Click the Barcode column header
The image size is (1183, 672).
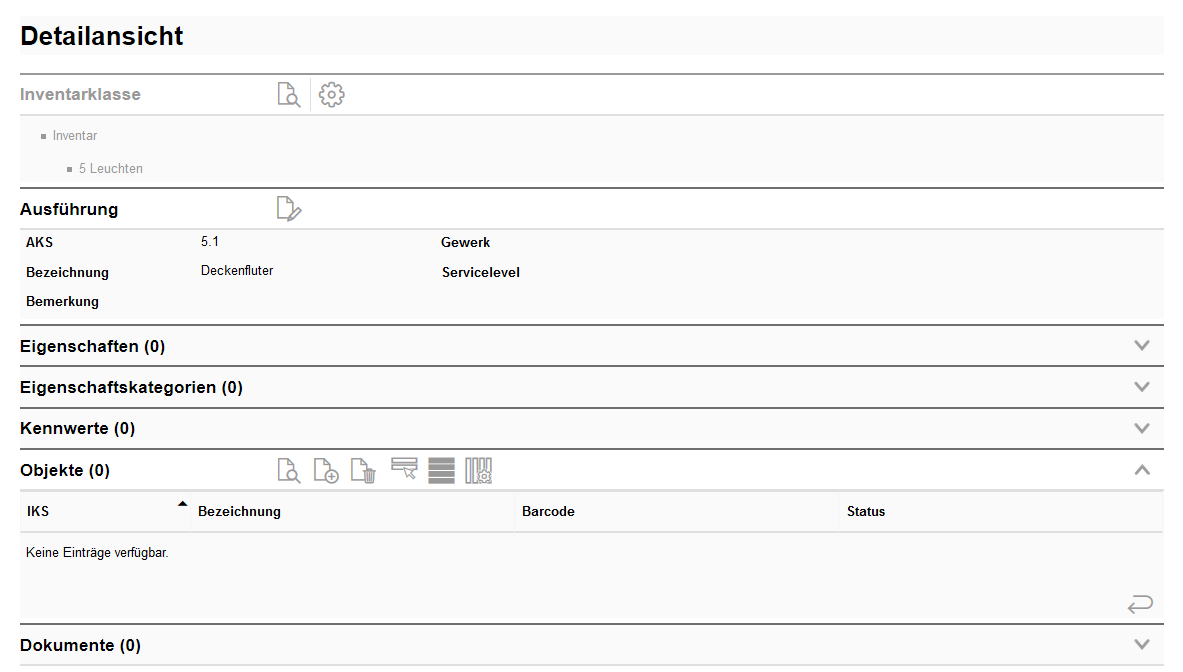pos(548,511)
